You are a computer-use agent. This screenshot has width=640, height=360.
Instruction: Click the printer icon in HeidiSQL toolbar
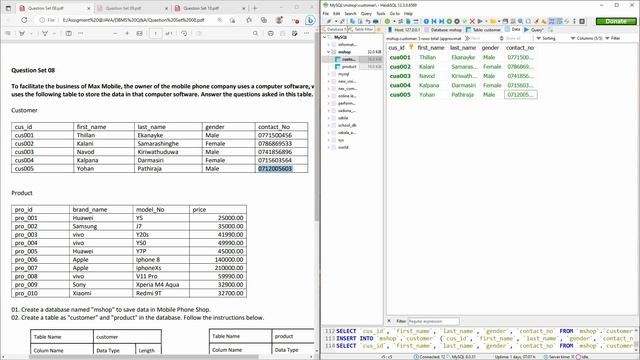point(376,21)
